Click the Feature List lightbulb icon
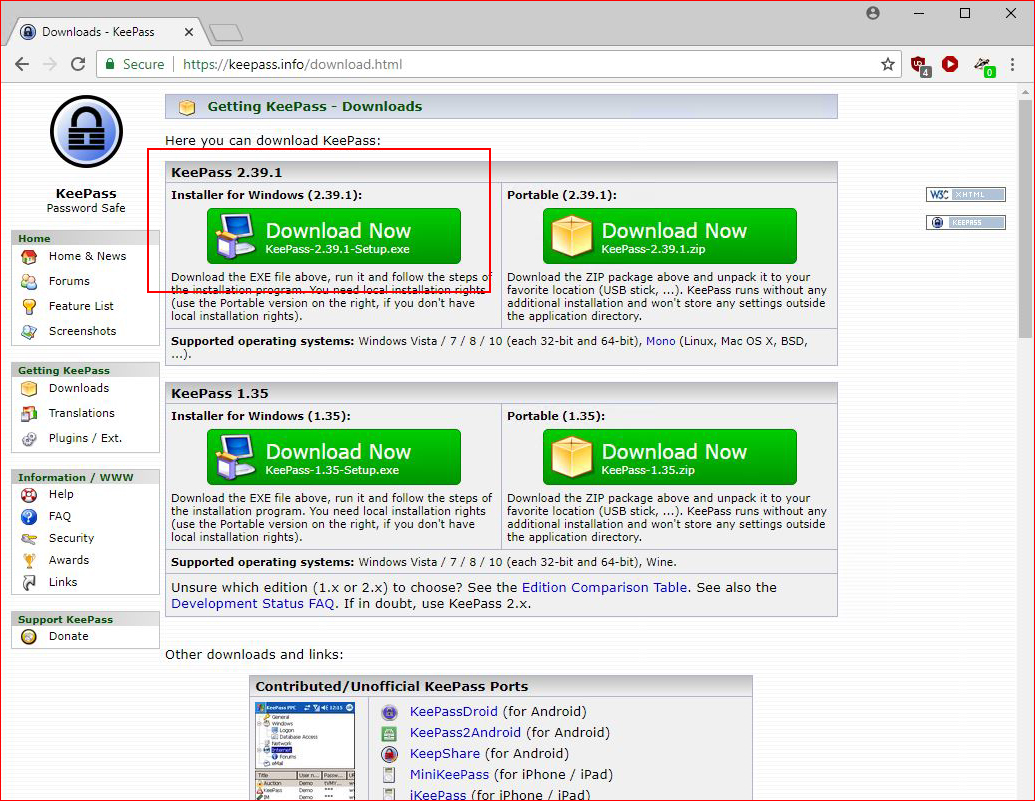This screenshot has width=1035, height=801. pos(29,306)
